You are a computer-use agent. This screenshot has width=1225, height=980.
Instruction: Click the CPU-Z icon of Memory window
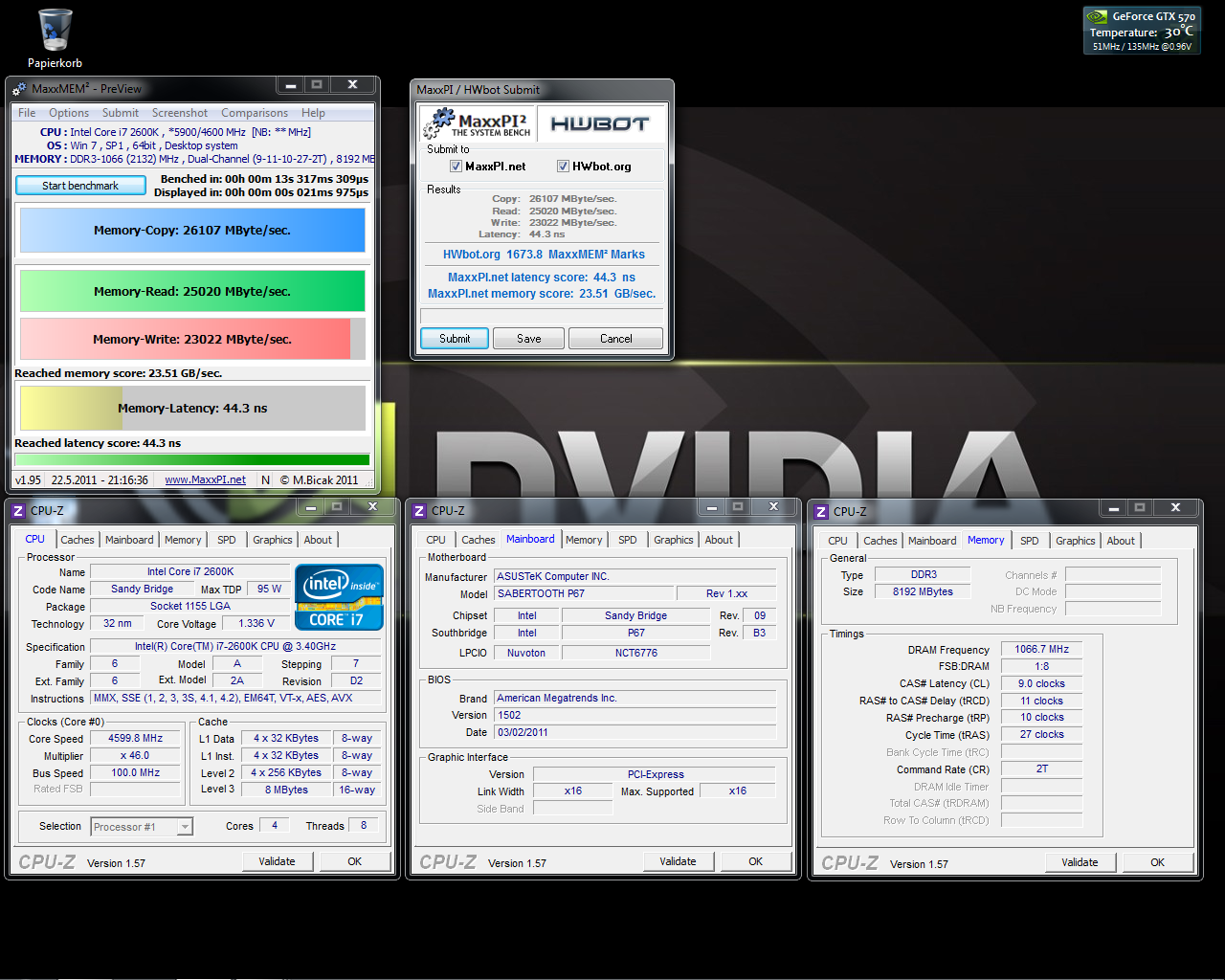(821, 512)
